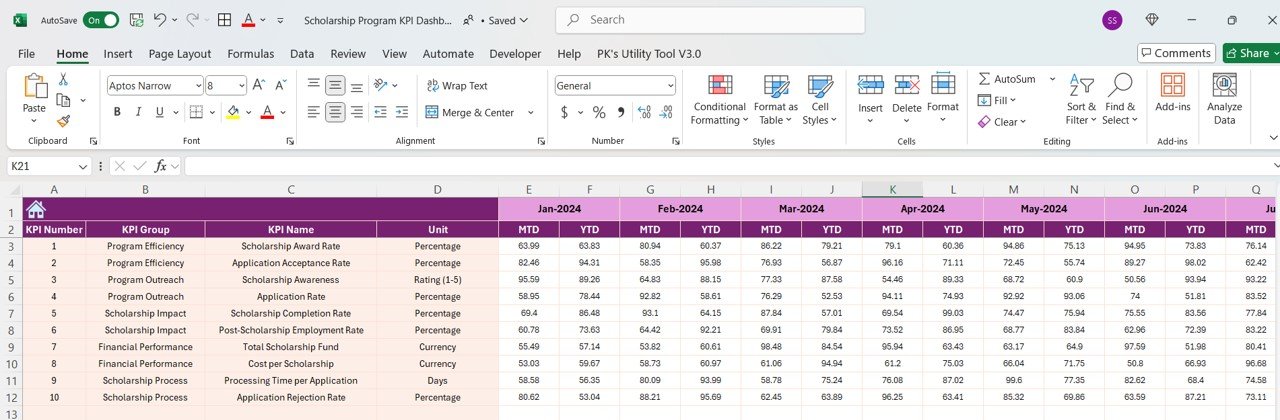Screen dimensions: 1280x420
Task: Switch to the Page Layout tab
Action: click(x=180, y=54)
